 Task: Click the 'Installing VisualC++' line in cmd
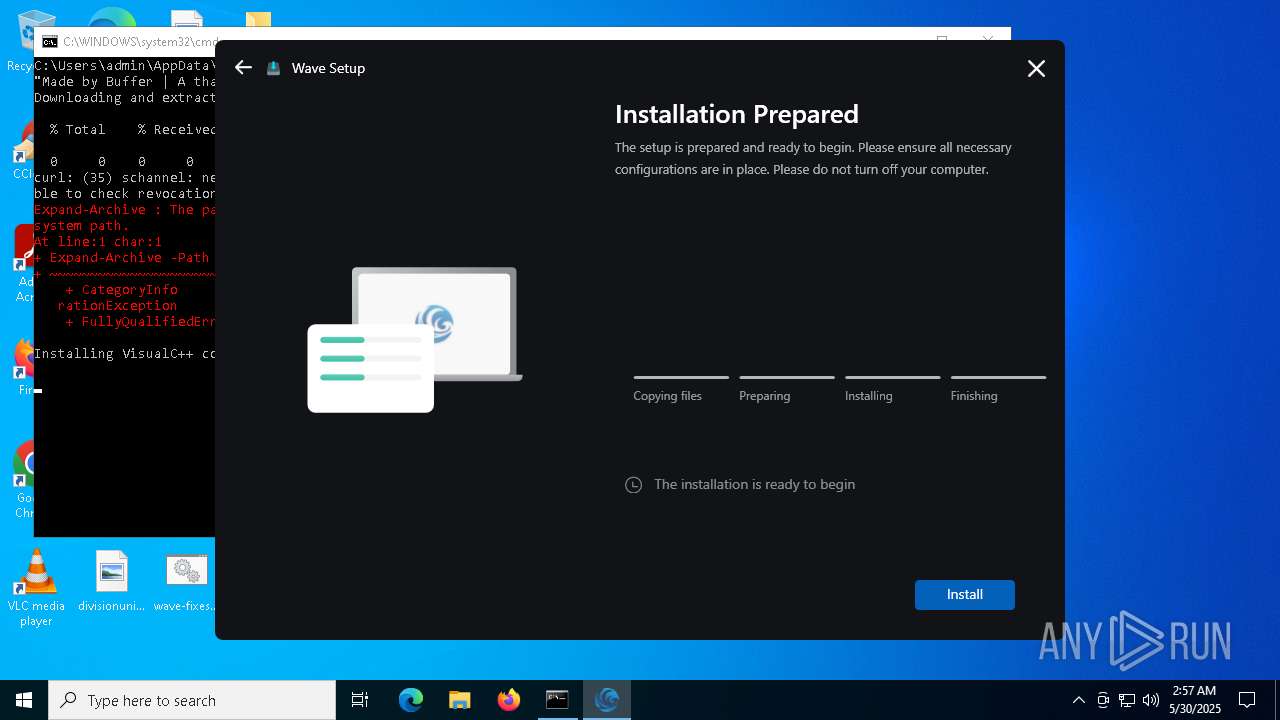pos(124,354)
